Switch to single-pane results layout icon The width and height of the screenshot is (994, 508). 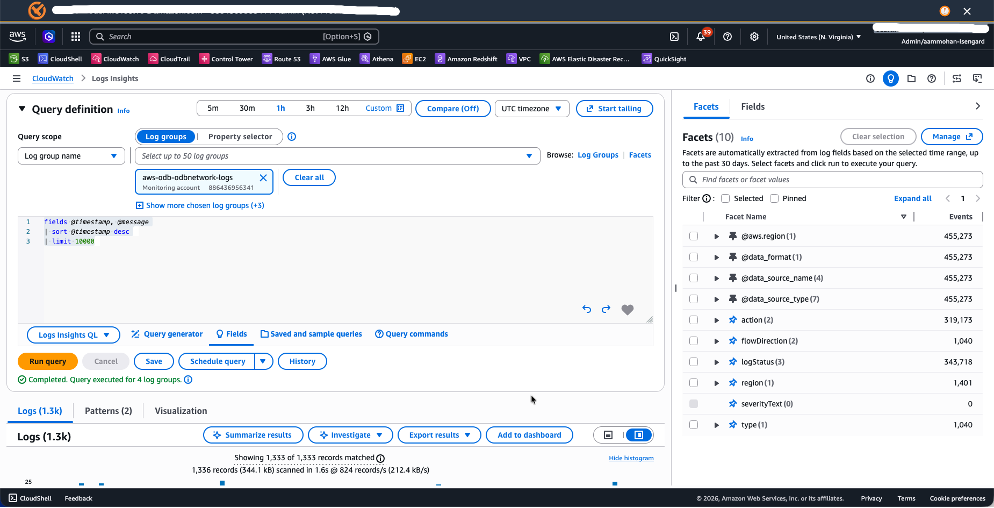[609, 435]
